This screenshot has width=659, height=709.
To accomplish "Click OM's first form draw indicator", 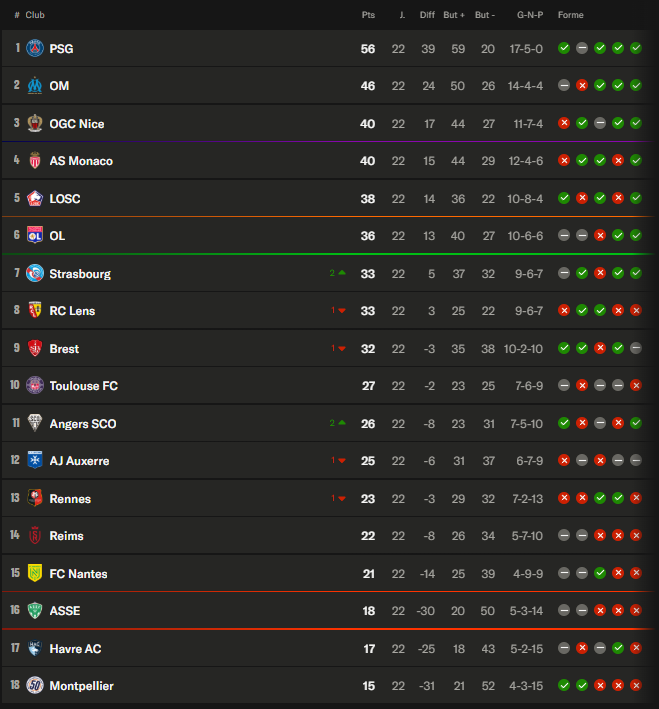I will (x=564, y=85).
